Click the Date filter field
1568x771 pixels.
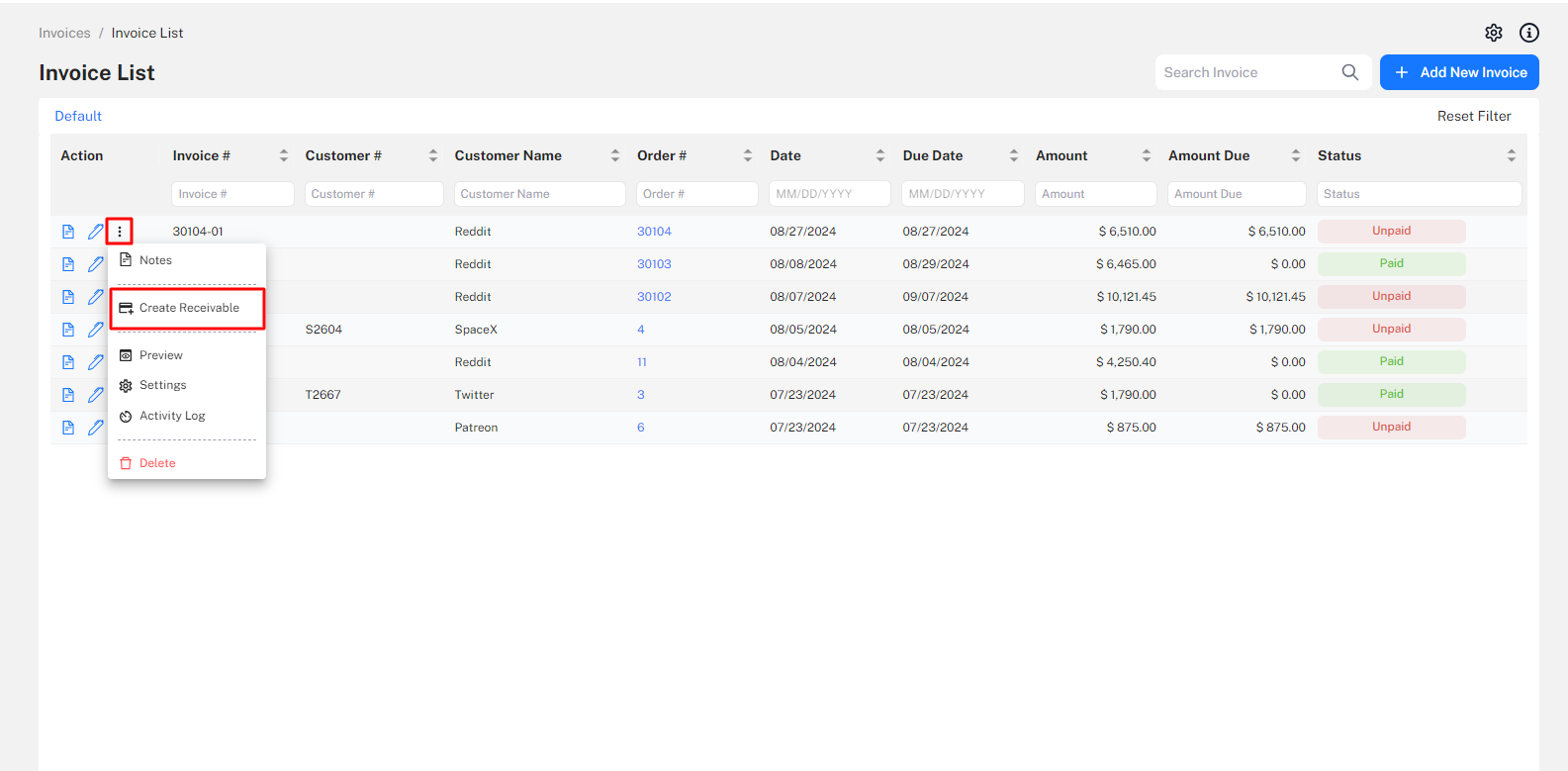click(x=830, y=194)
